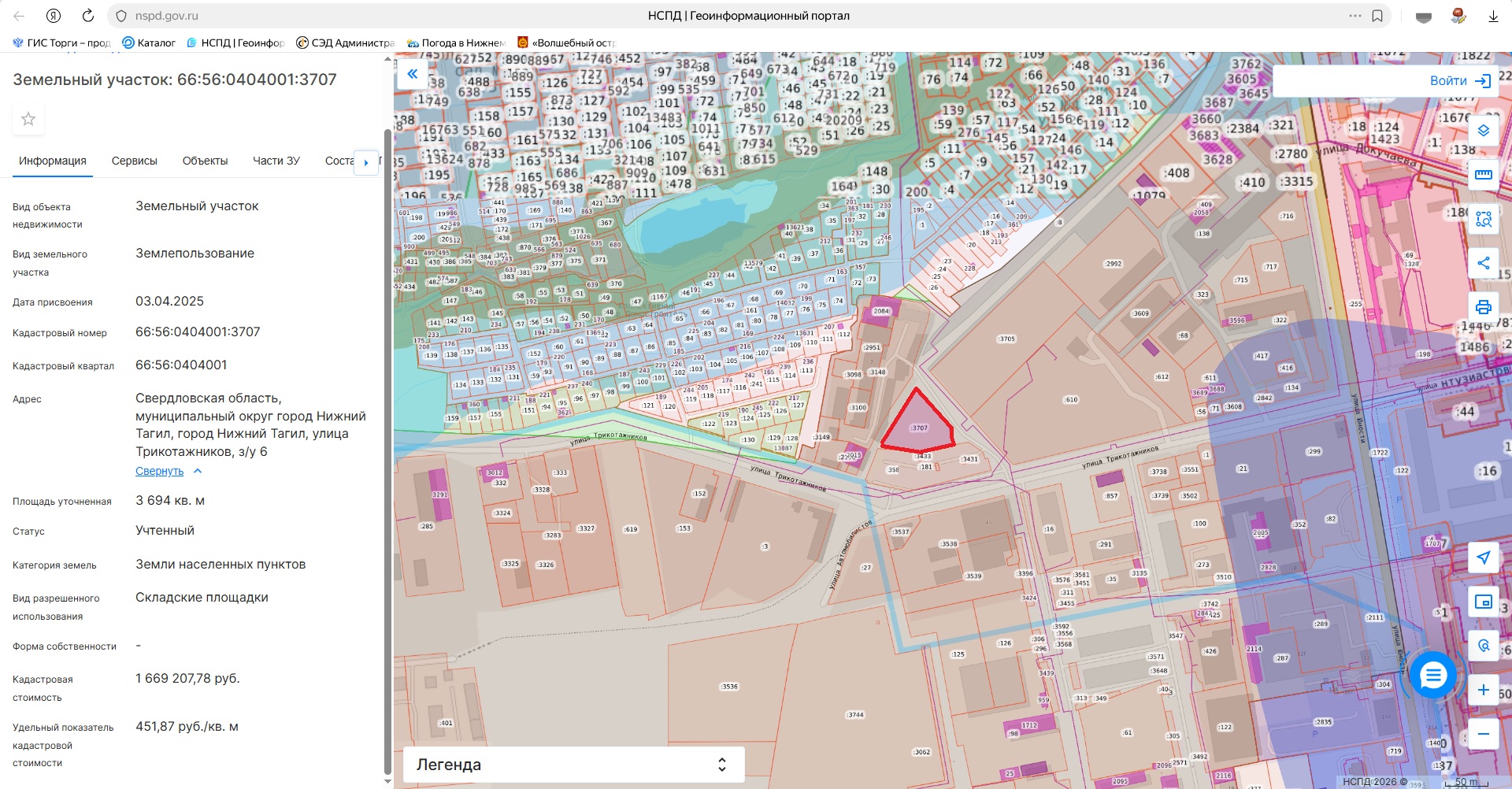Image resolution: width=1512 pixels, height=789 pixels.
Task: Open the Каталог bookmark
Action: click(149, 43)
